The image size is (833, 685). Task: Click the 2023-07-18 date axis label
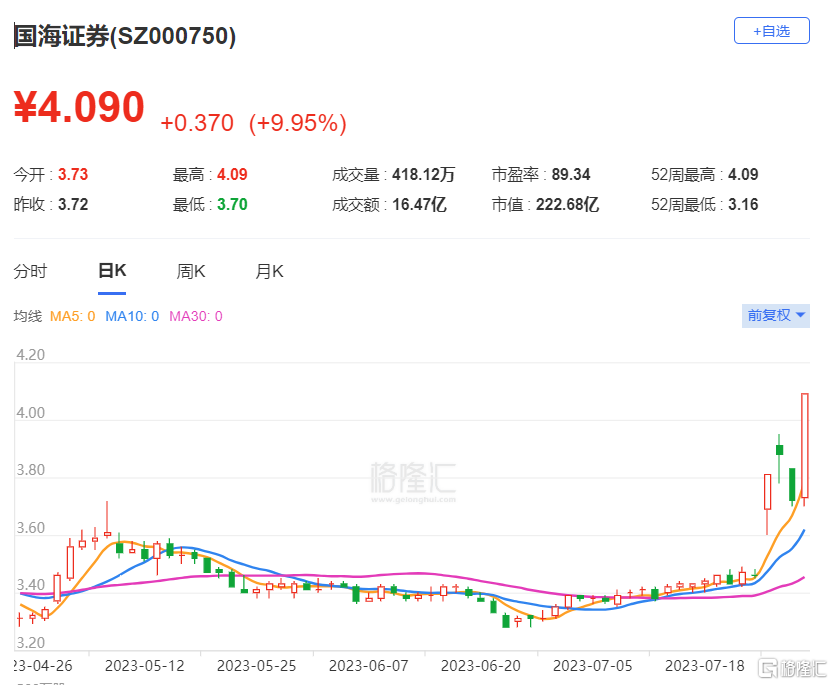coord(705,666)
